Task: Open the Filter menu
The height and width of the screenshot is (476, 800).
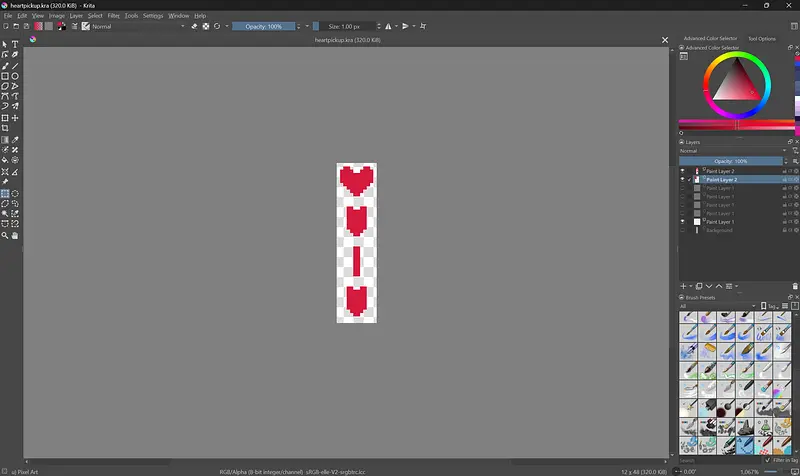Action: click(x=113, y=16)
